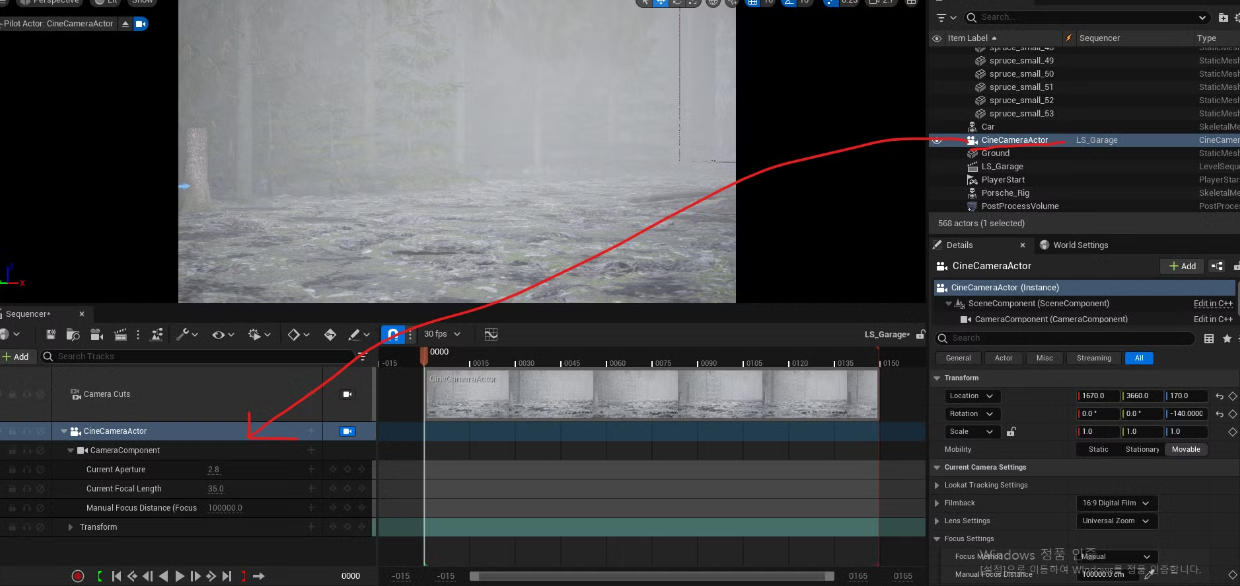Play the sequence in reverse
The width and height of the screenshot is (1240, 586).
click(164, 576)
